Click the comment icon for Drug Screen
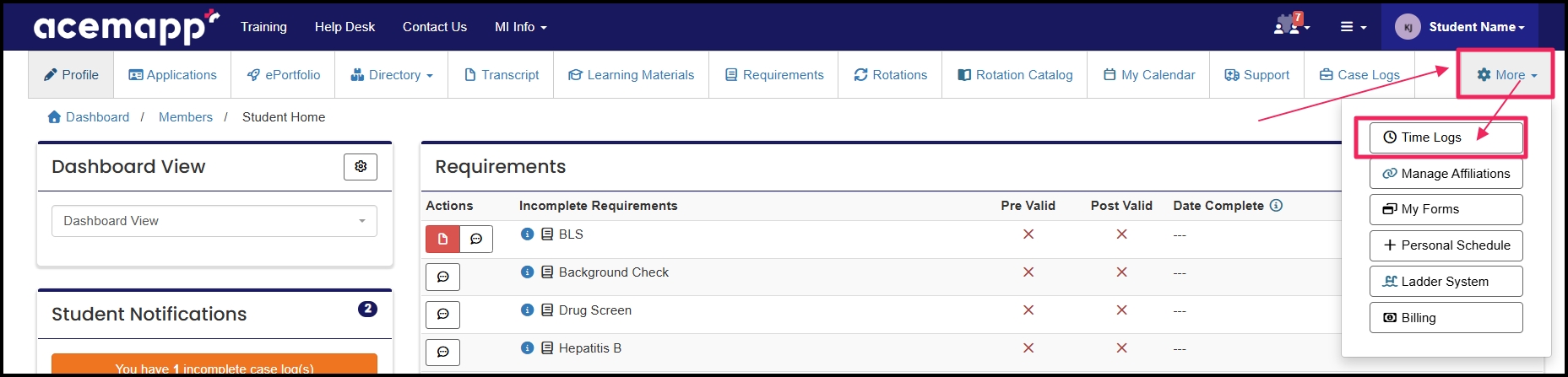 click(x=442, y=315)
